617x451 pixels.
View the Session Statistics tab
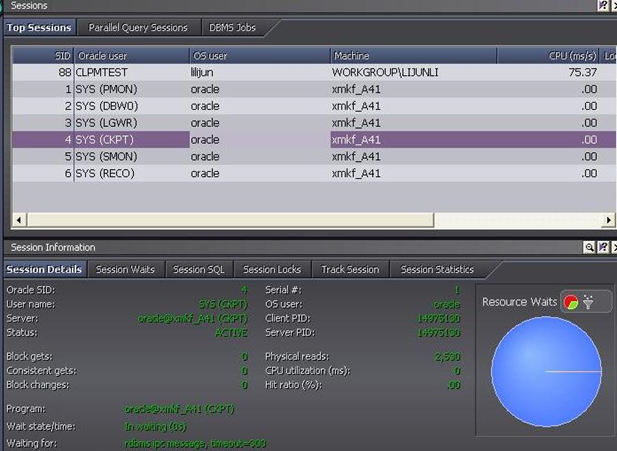pos(437,270)
